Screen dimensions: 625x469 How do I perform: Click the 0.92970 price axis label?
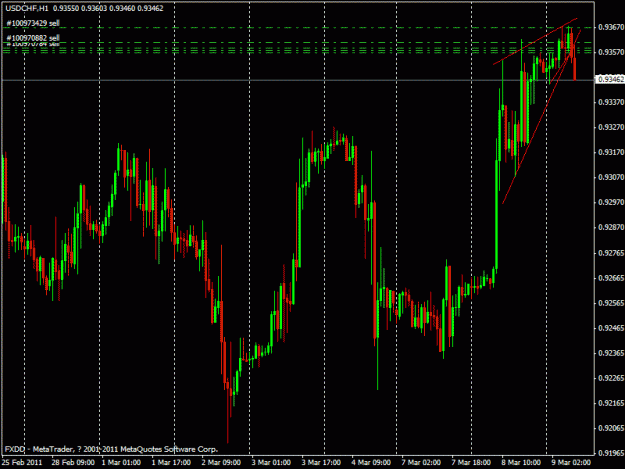pos(611,202)
